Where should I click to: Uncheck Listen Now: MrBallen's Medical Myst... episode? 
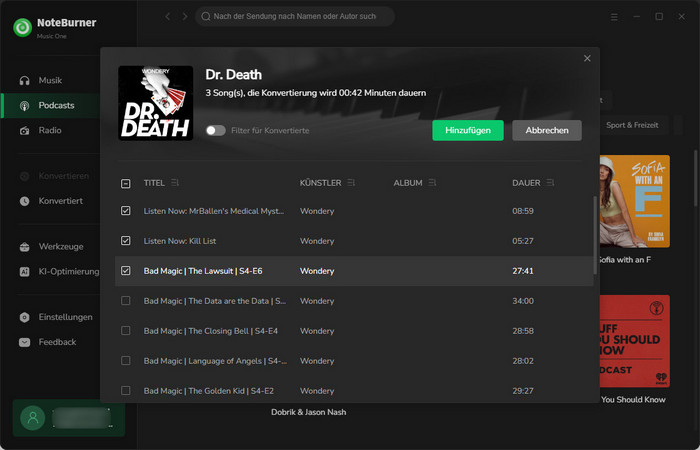coord(126,211)
